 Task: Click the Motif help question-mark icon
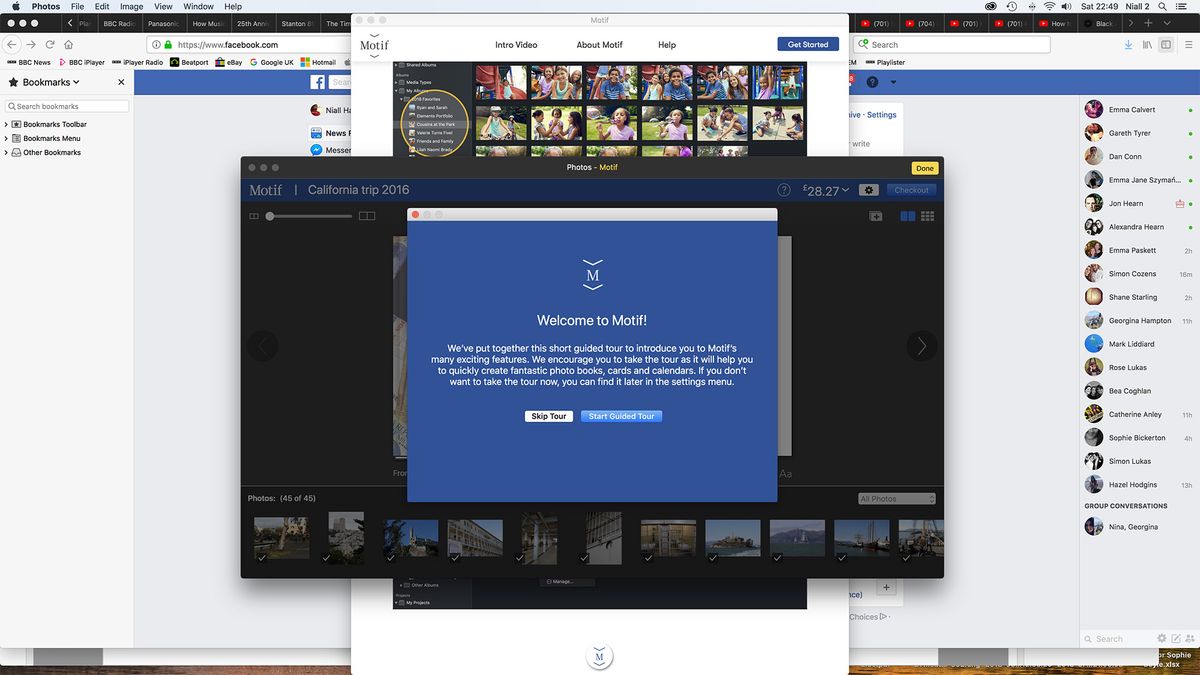click(x=784, y=190)
